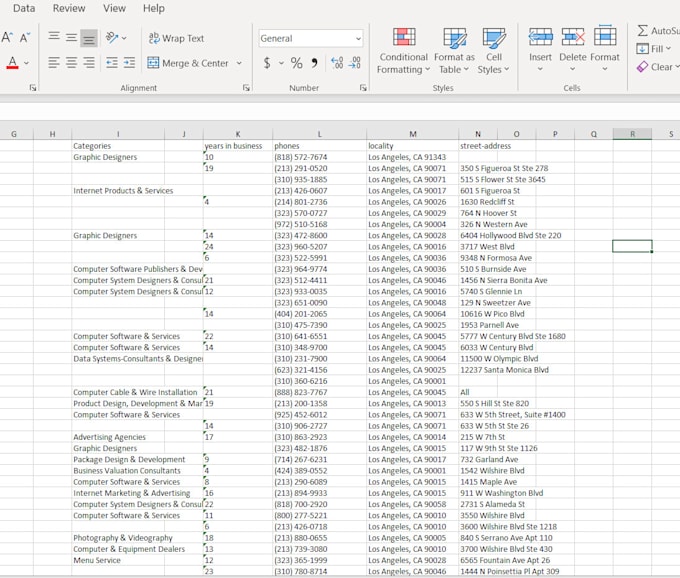
Task: Apply Percent Style
Action: click(x=297, y=63)
